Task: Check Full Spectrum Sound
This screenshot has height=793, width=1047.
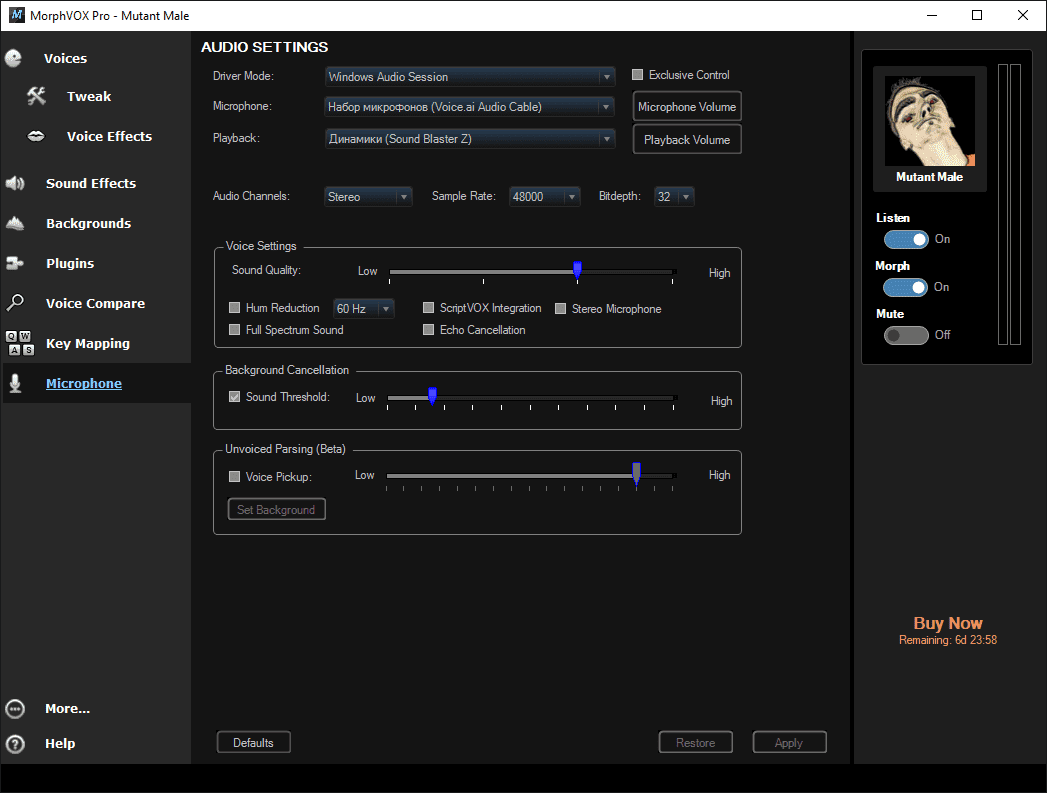Action: pos(234,329)
